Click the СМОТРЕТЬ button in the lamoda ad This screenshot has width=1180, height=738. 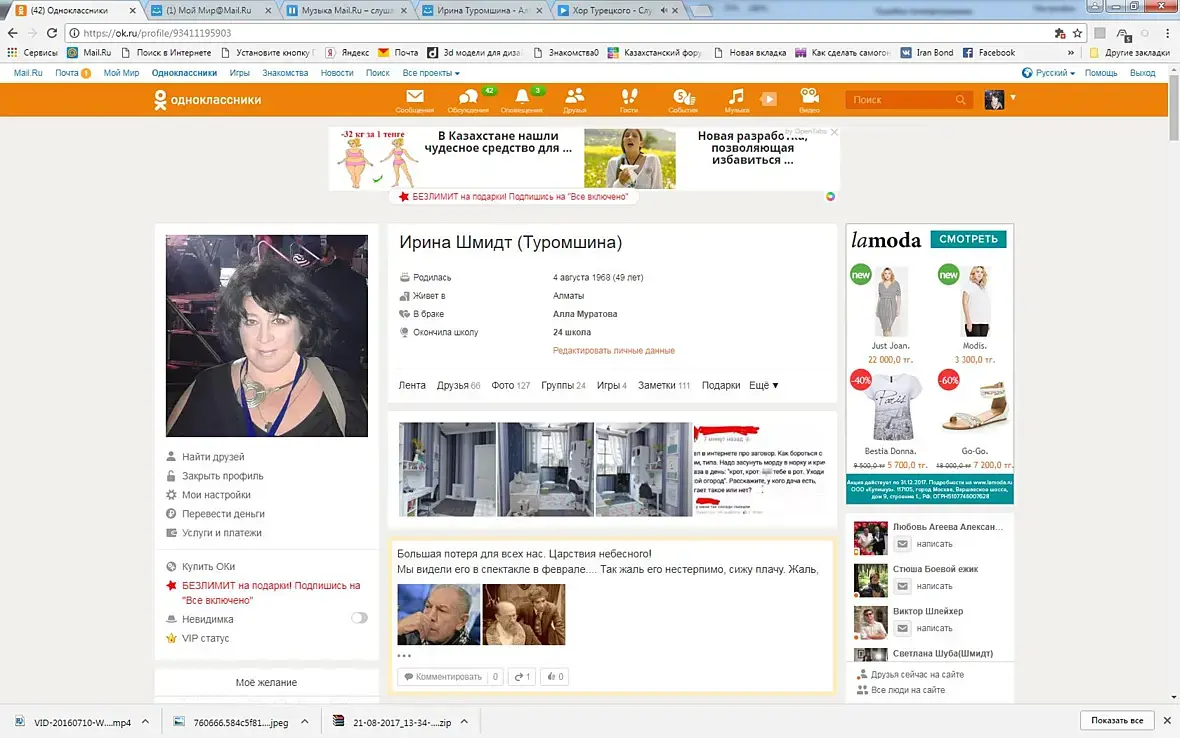coord(968,238)
